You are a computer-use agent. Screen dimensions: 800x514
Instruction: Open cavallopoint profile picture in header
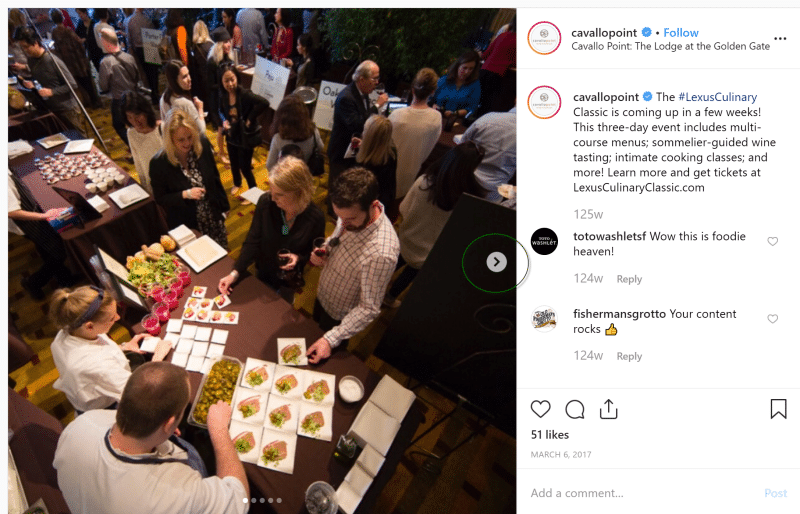point(544,38)
